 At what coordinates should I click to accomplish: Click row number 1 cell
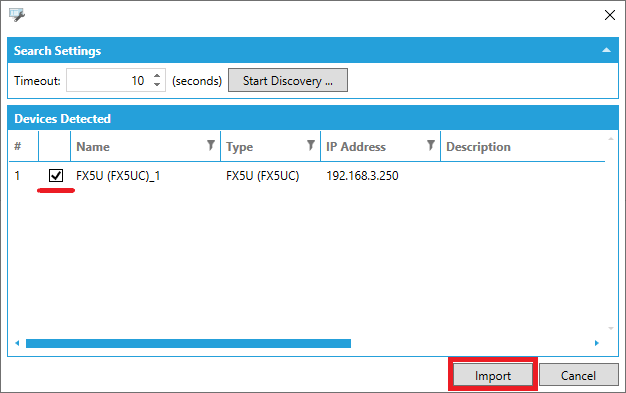tap(17, 176)
